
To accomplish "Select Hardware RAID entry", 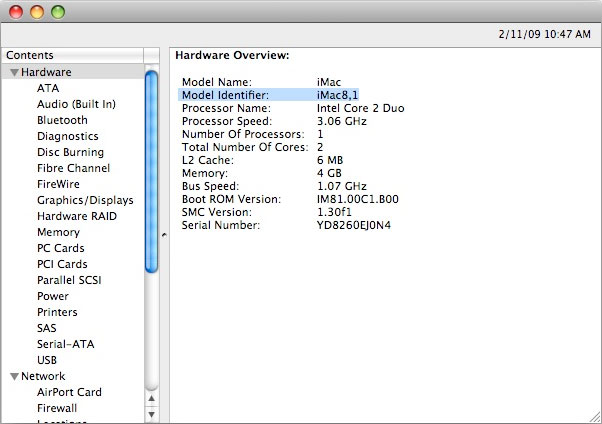I will pos(77,216).
